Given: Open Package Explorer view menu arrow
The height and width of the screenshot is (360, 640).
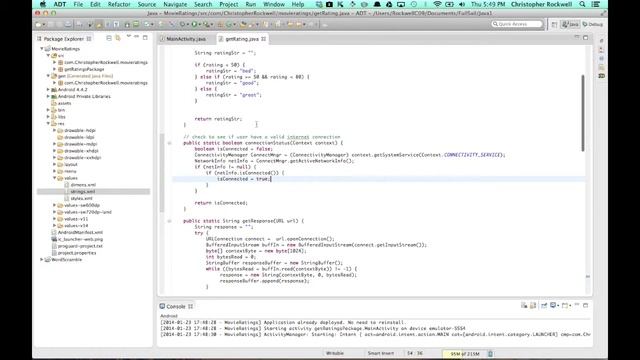Looking at the screenshot, I should [129, 37].
